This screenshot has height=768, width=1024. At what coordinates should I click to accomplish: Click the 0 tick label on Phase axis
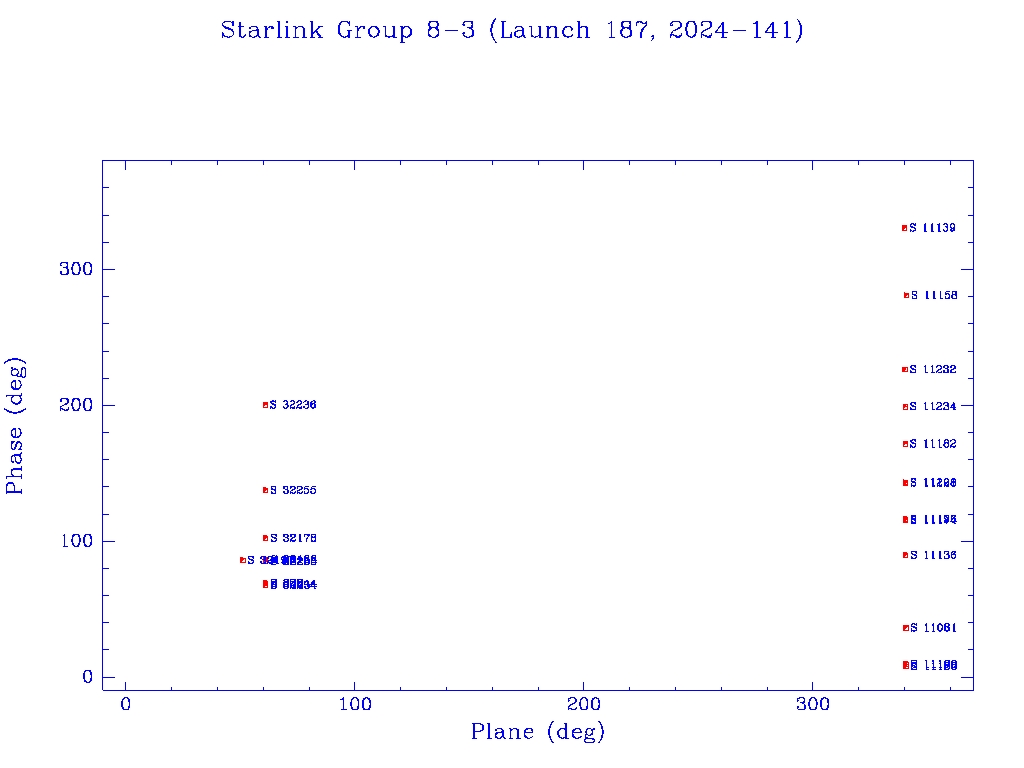pyautogui.click(x=88, y=677)
